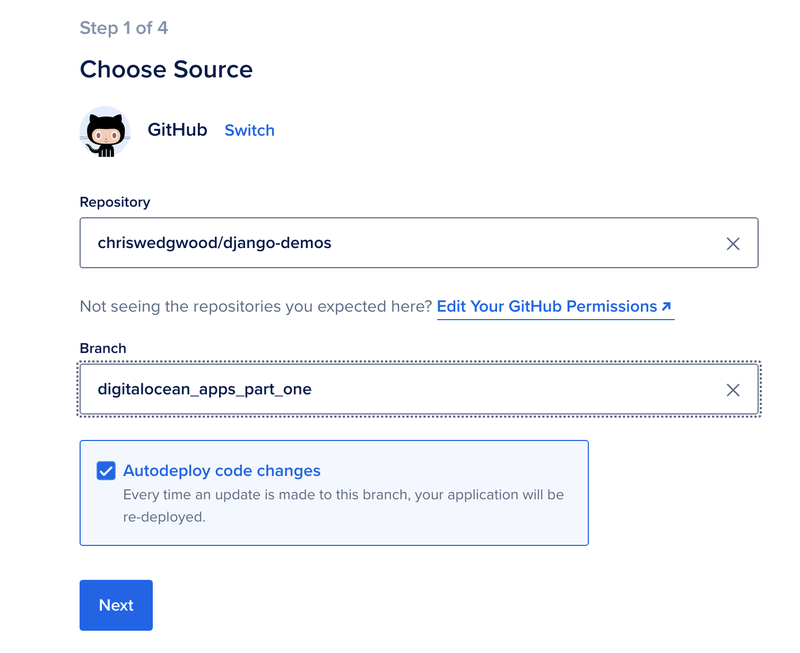800x653 pixels.
Task: Open the Branch dropdown digitalocean_apps_part_one
Action: [419, 389]
